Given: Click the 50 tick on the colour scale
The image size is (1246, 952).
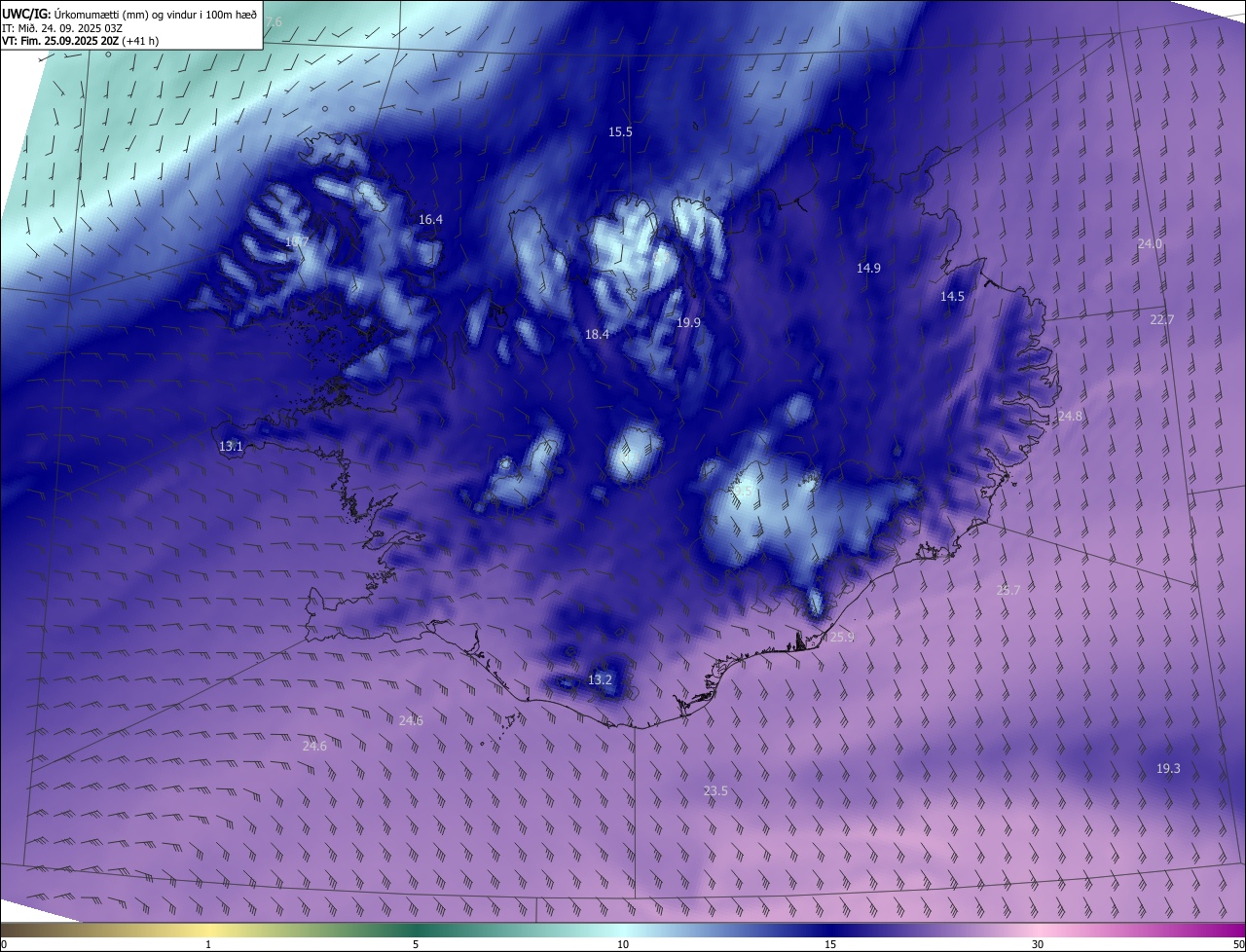Looking at the screenshot, I should point(1238,944).
